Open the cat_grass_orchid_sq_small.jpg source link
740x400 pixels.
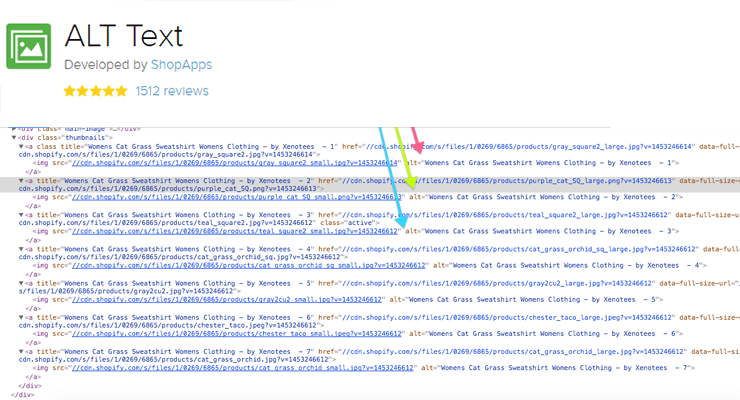(x=248, y=266)
